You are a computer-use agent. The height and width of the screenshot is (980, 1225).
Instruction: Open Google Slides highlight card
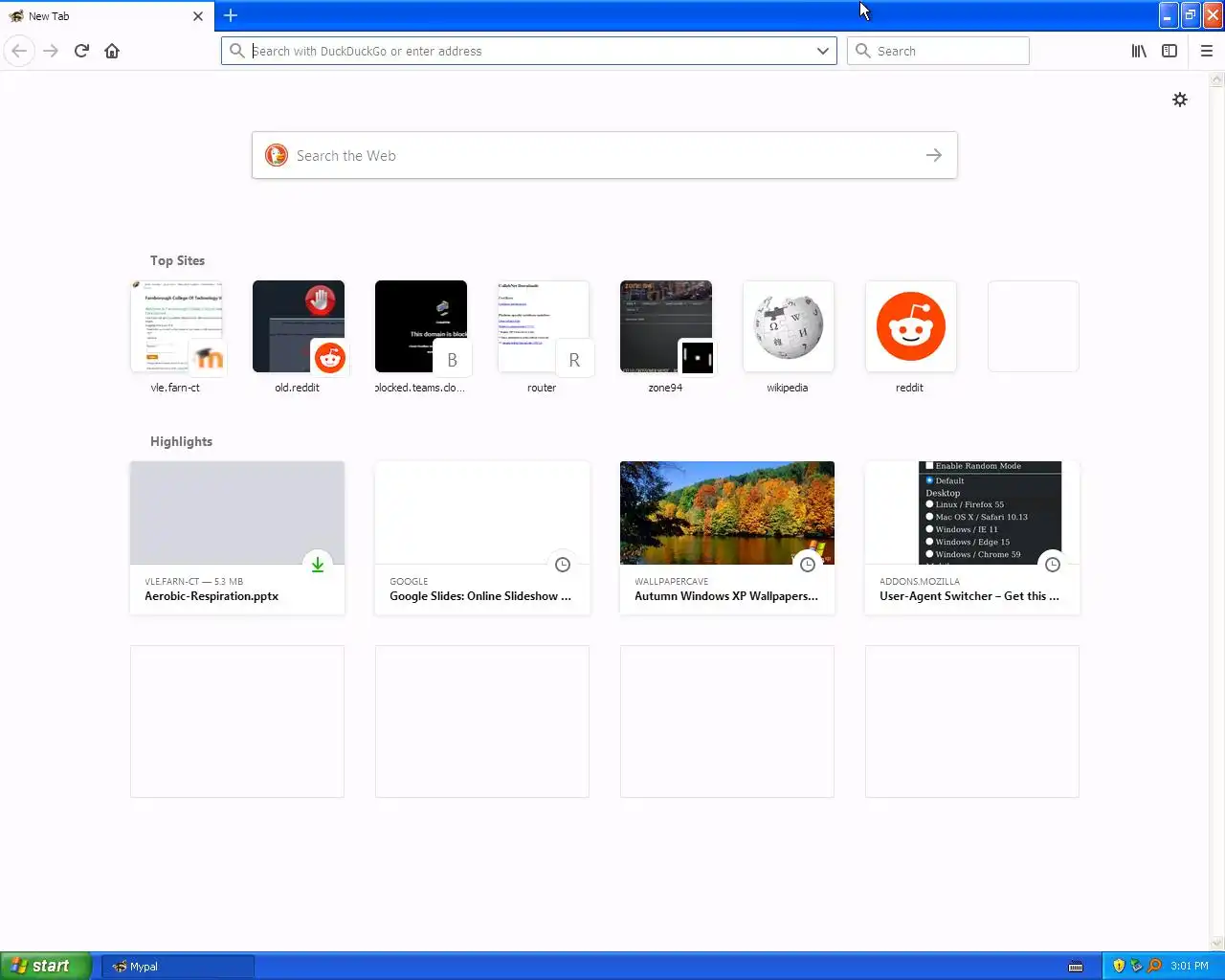[482, 538]
